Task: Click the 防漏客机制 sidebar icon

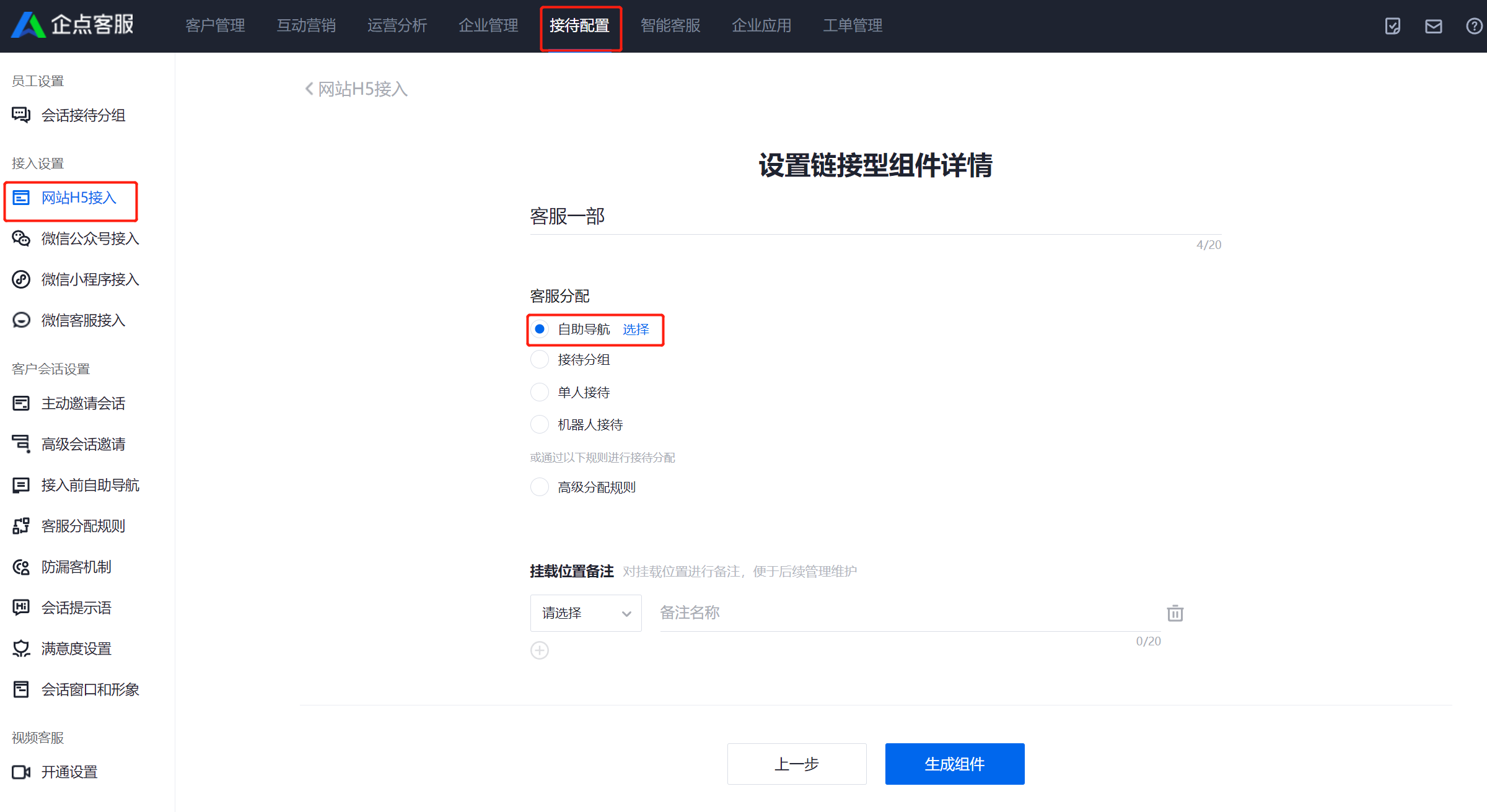Action: pos(21,567)
